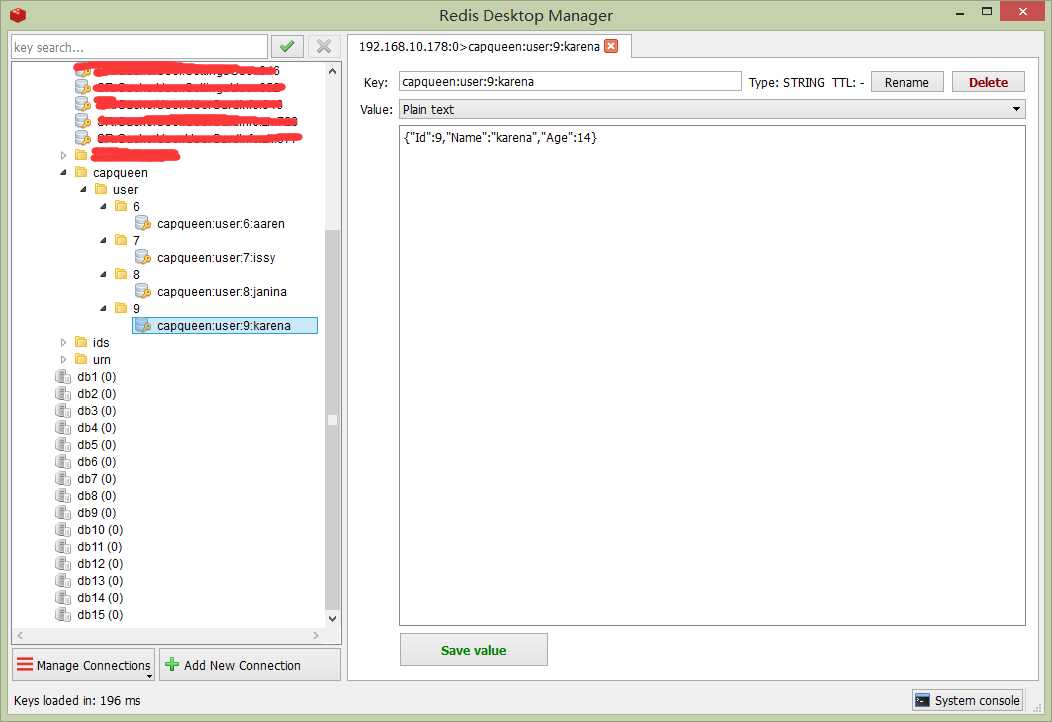Click the user folder icon

(x=101, y=189)
